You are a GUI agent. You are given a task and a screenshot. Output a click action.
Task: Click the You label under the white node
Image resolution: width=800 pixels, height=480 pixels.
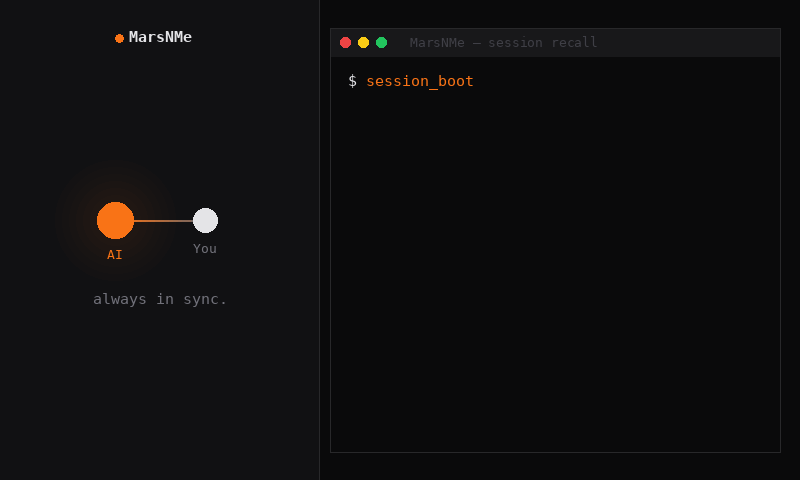click(205, 248)
